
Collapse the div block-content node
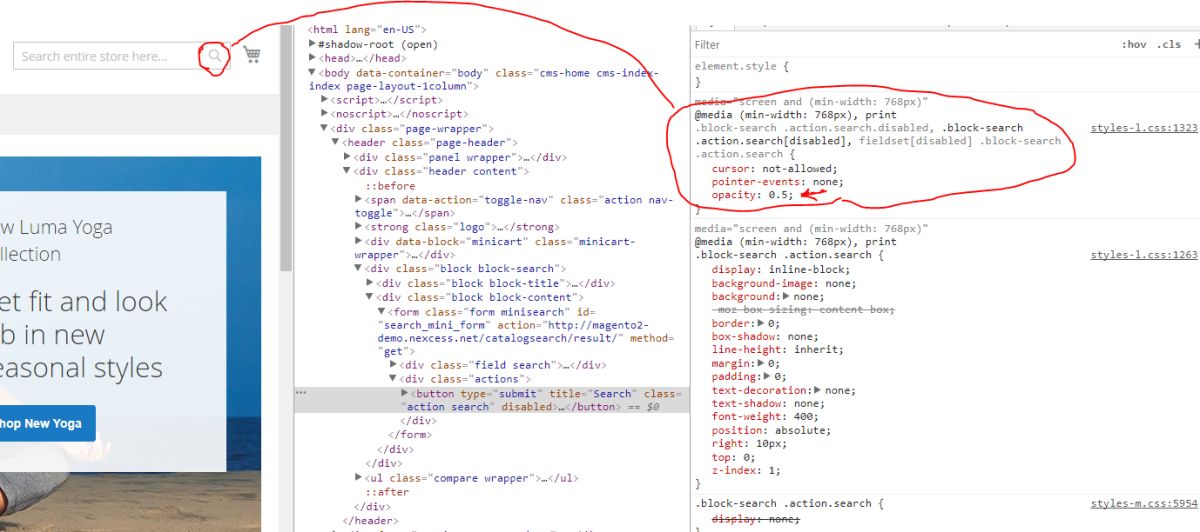coord(369,297)
